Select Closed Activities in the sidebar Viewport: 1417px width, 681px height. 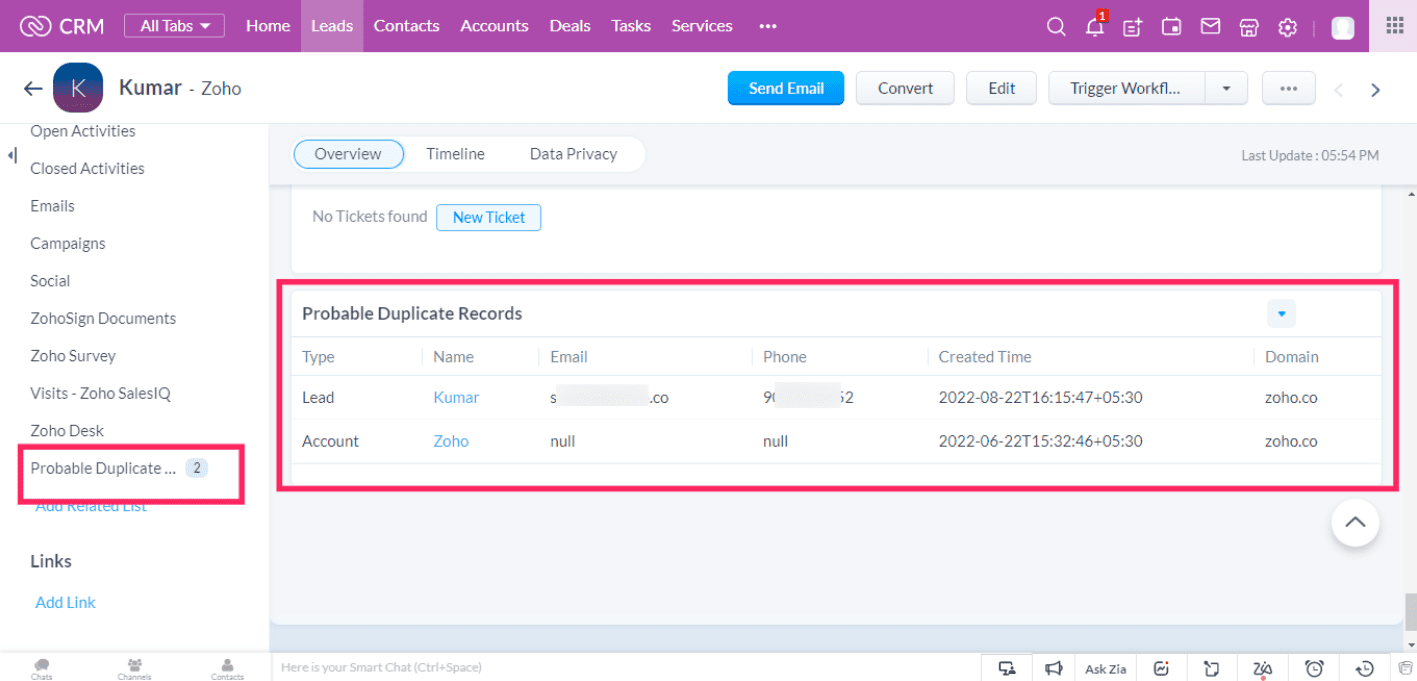(87, 169)
